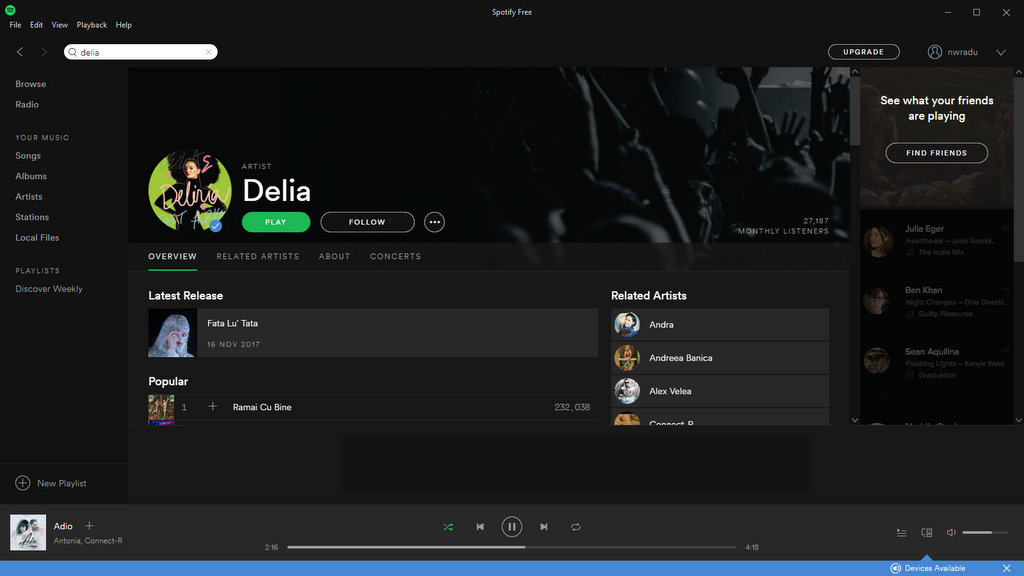The image size is (1024, 576).
Task: Switch to the Overview tab
Action: pyautogui.click(x=172, y=257)
